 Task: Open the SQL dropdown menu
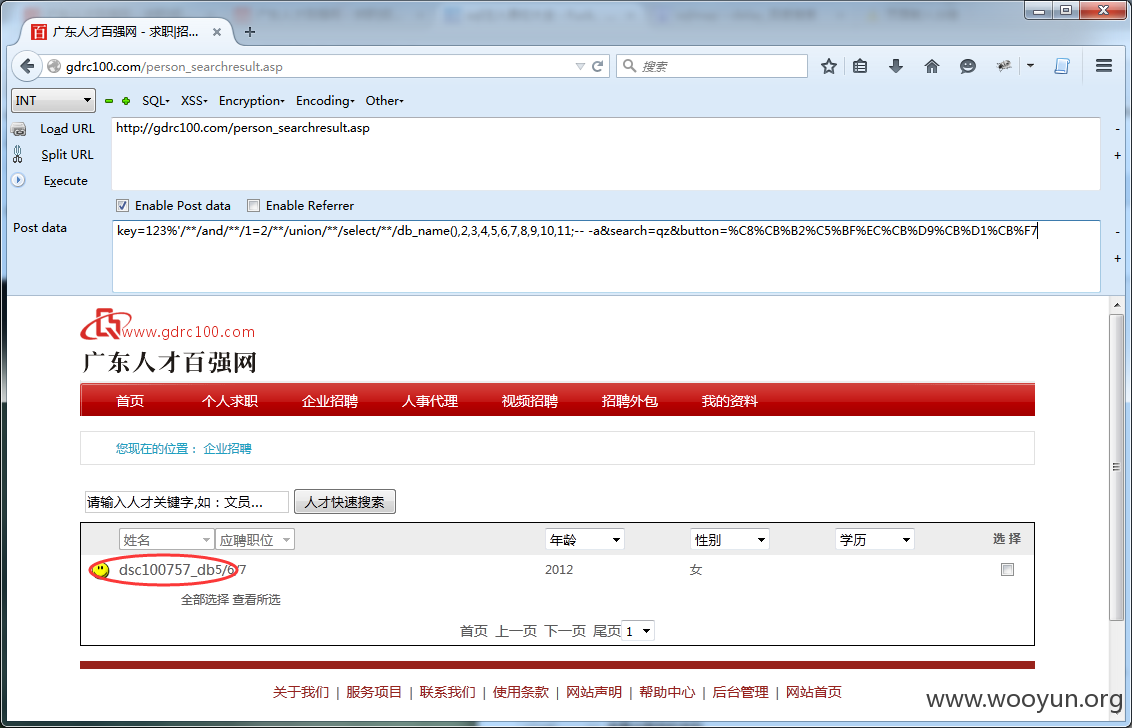click(156, 101)
